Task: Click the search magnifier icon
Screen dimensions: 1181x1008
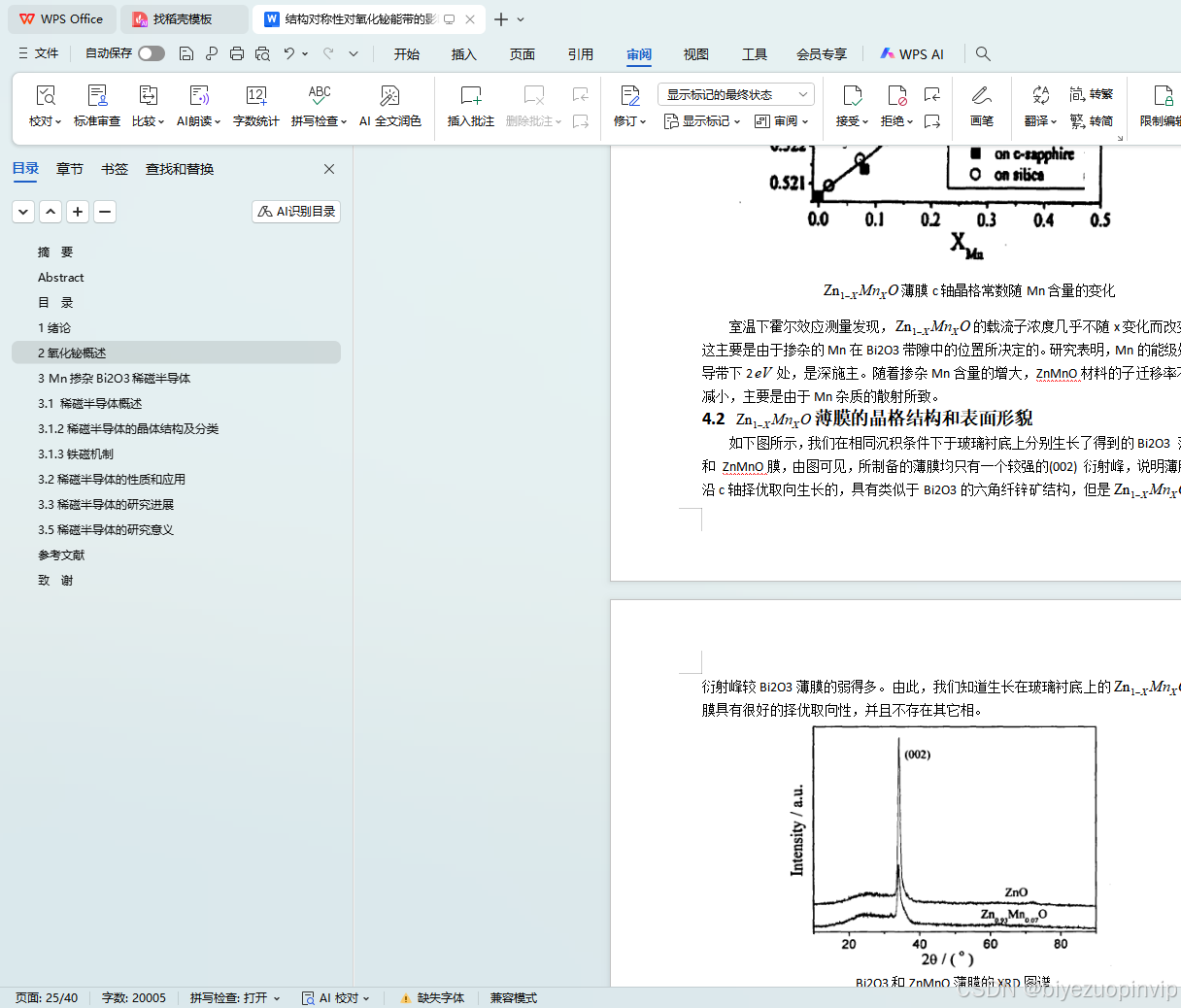Action: [983, 53]
